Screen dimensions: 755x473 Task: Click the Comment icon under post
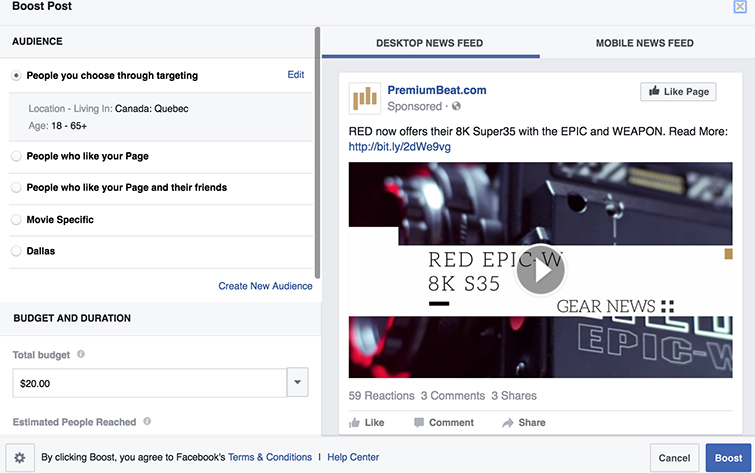419,423
